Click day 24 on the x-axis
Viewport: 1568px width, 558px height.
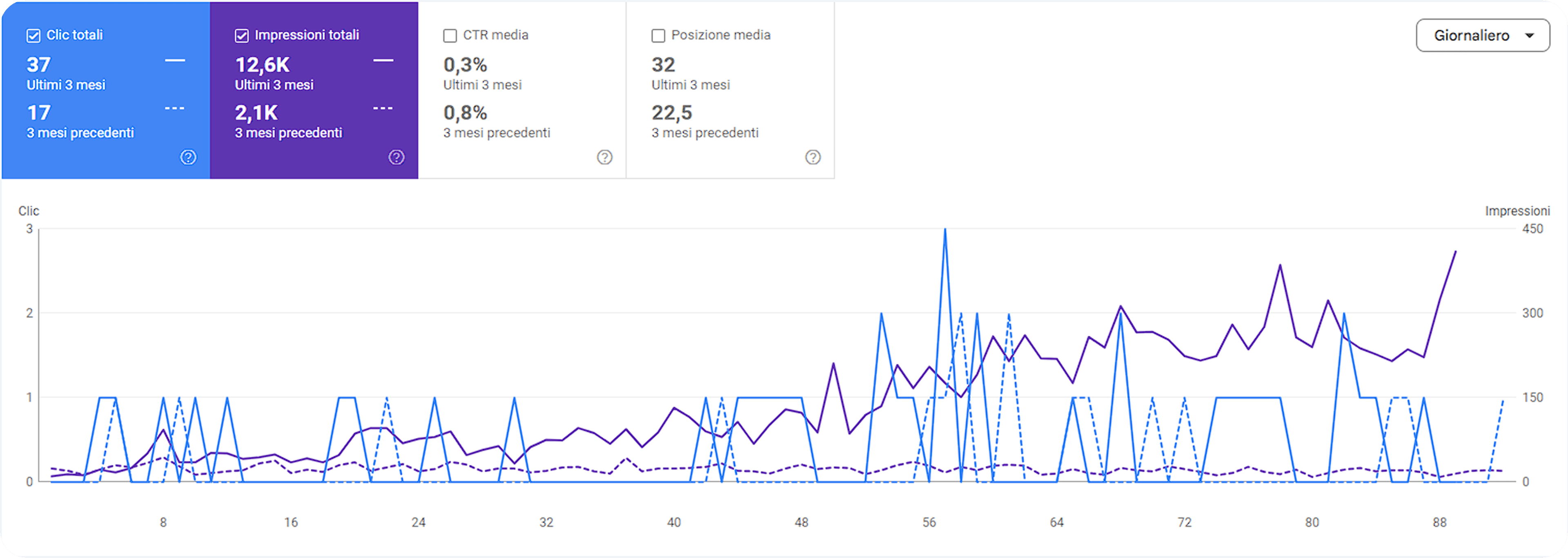(x=418, y=522)
